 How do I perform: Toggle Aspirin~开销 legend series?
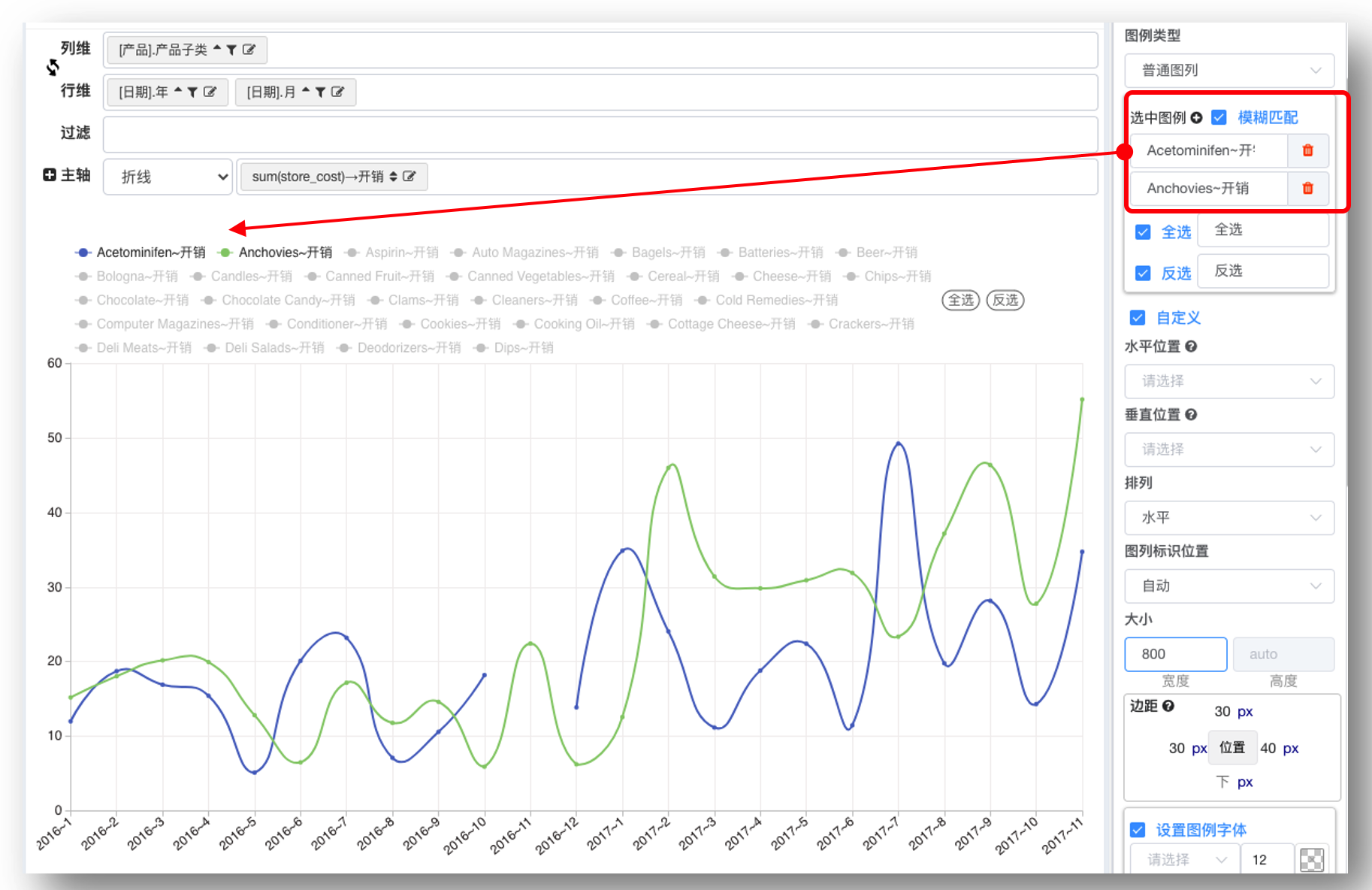coord(391,253)
